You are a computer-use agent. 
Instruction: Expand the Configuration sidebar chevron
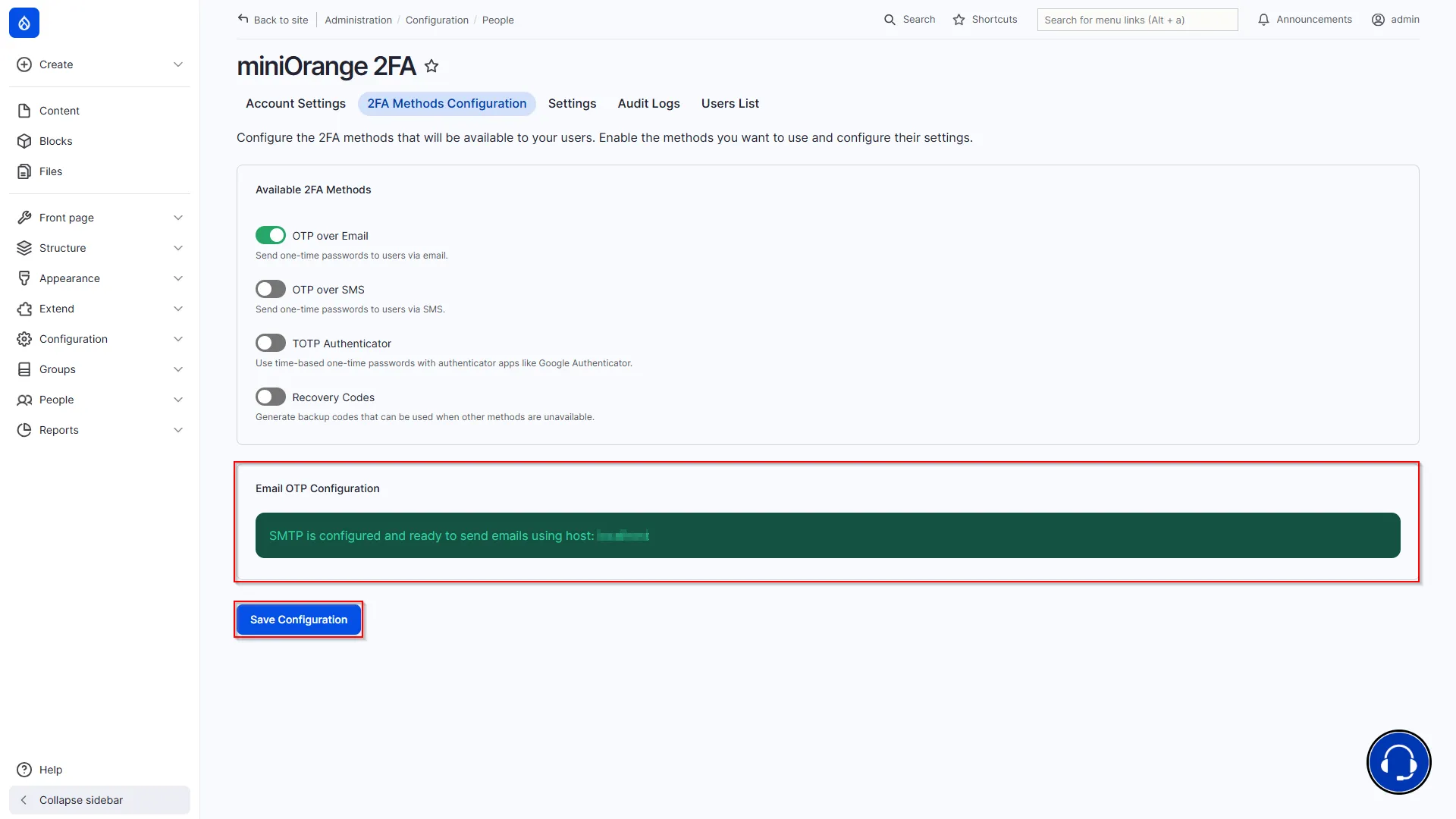click(178, 339)
